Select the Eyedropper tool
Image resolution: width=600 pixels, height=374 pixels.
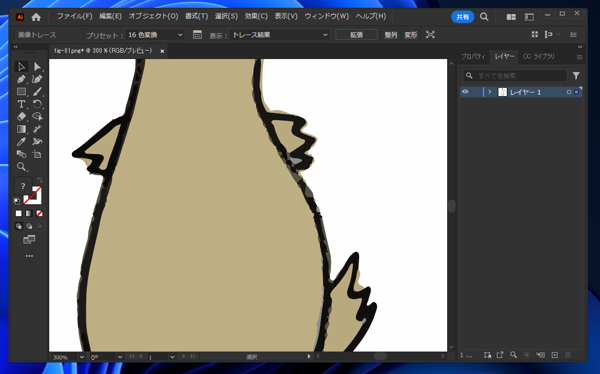tap(21, 142)
